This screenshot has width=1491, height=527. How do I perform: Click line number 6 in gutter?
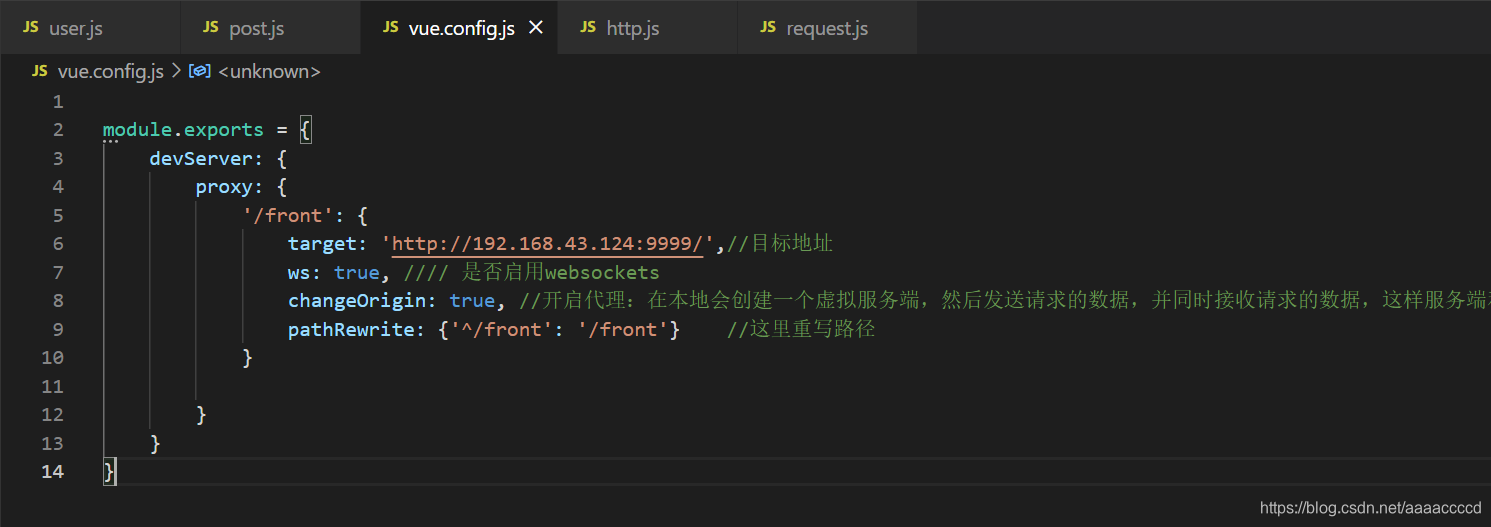click(x=58, y=244)
